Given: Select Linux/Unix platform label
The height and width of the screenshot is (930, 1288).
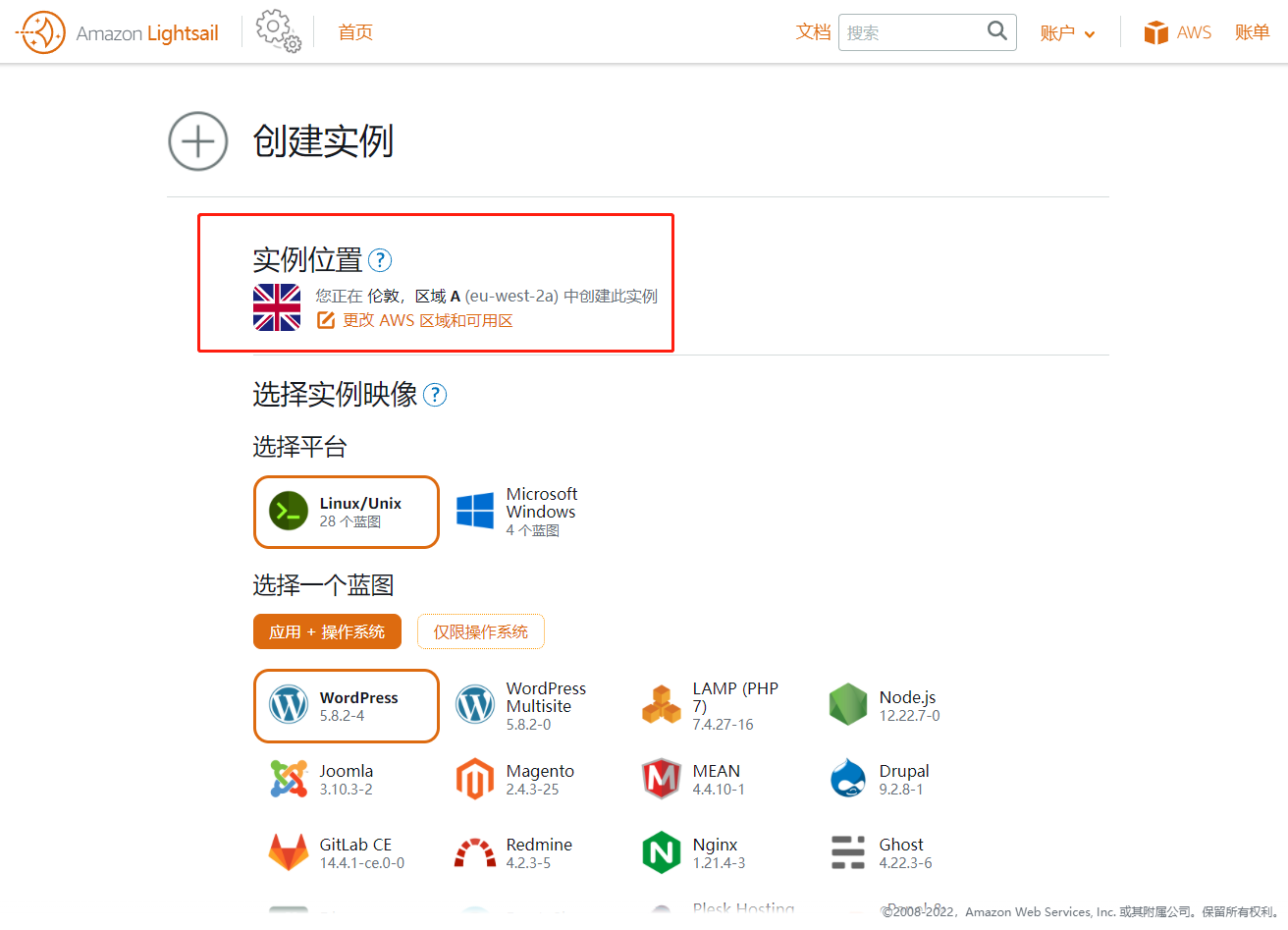Looking at the screenshot, I should click(360, 503).
